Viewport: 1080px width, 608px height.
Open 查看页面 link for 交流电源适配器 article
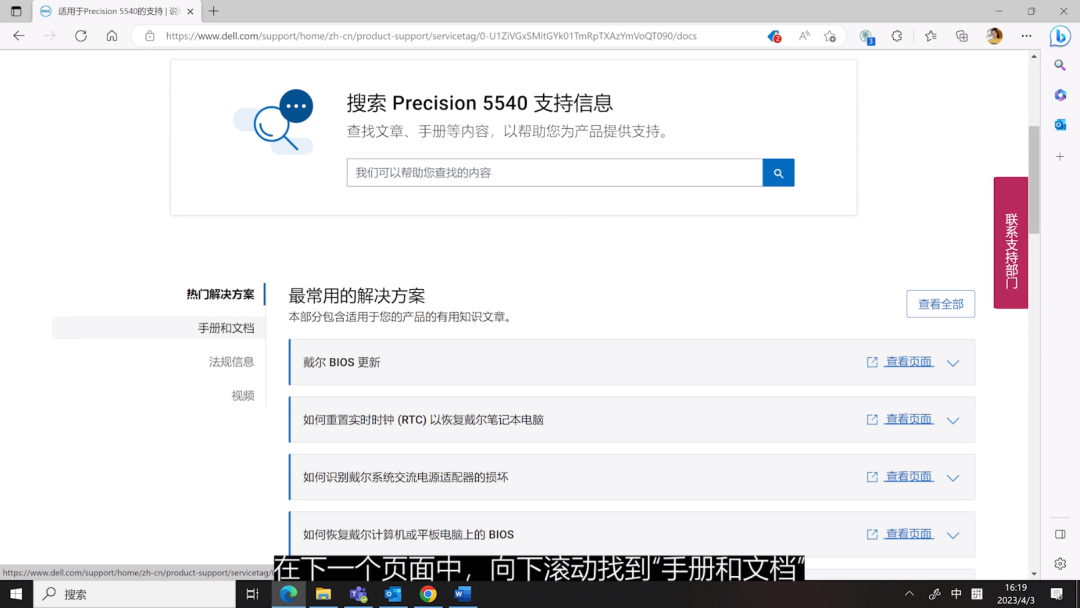[x=908, y=476]
